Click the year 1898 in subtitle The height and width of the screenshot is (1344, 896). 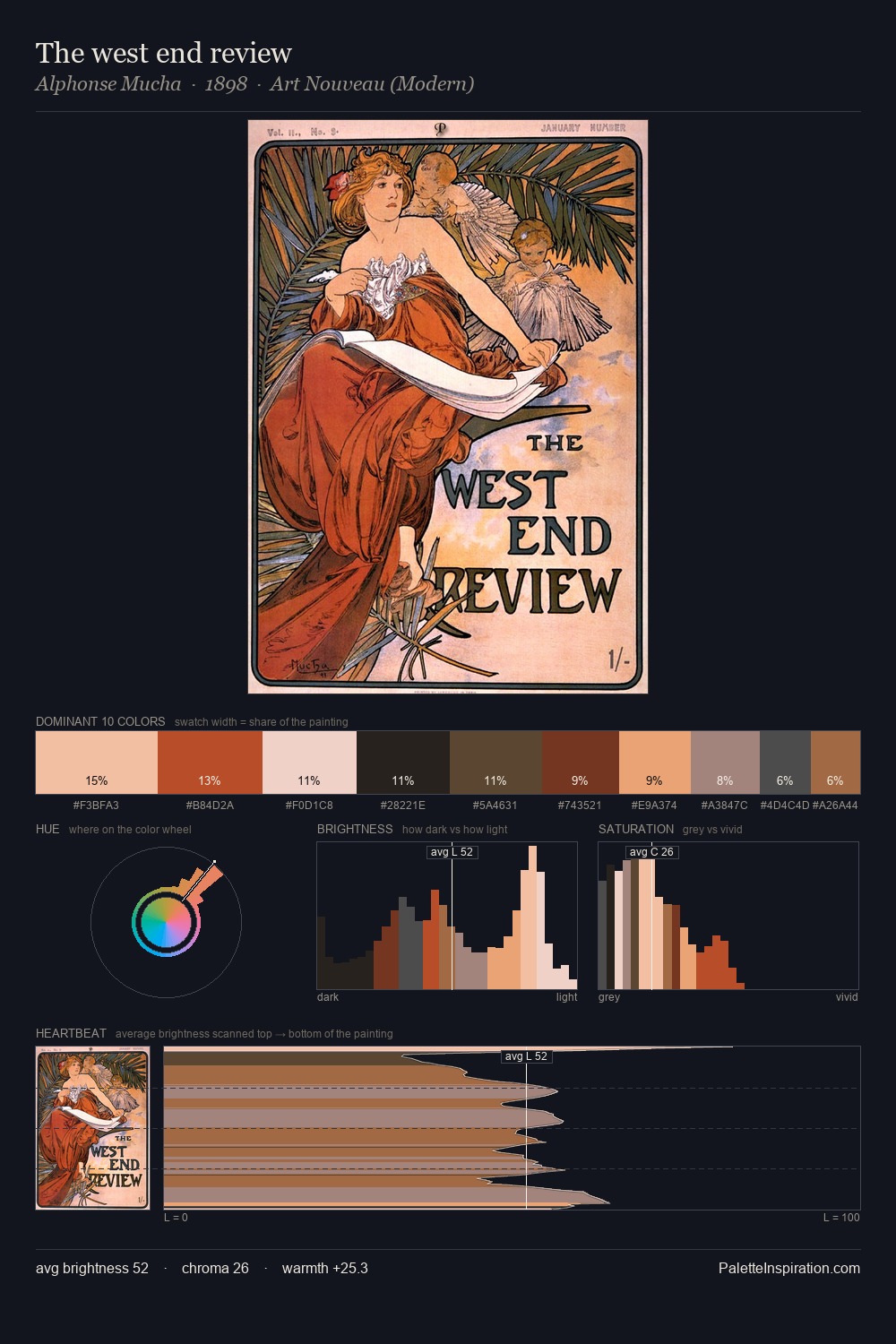[x=226, y=84]
